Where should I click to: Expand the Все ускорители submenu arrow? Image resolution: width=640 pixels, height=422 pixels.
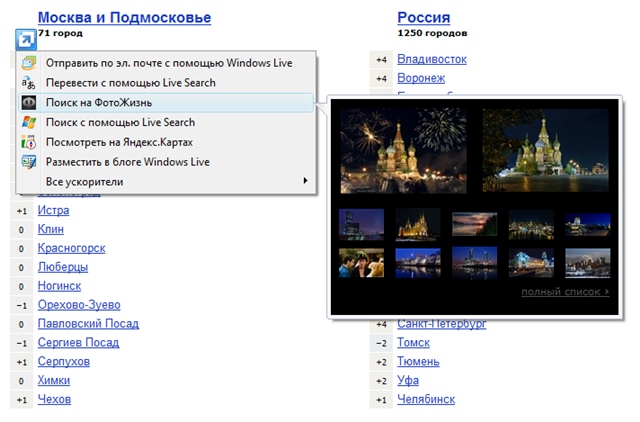[305, 181]
